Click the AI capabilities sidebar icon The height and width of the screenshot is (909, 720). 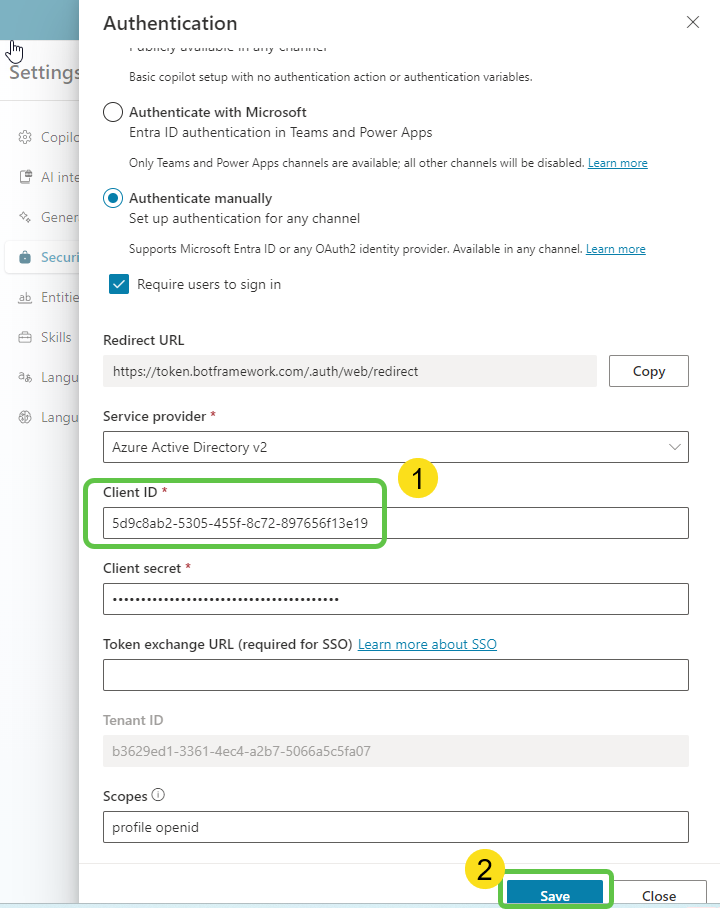click(x=23, y=177)
